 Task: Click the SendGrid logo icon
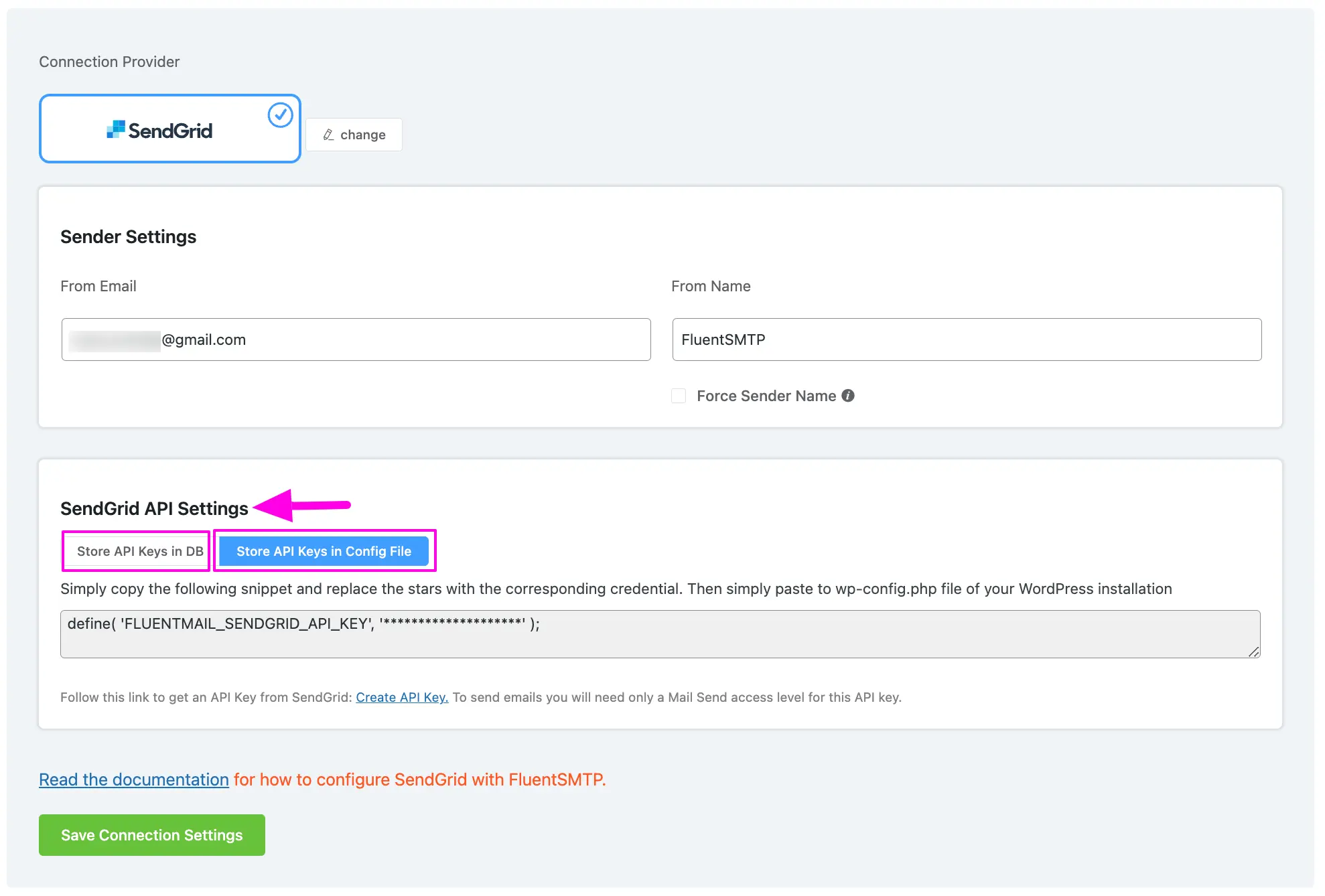point(116,129)
